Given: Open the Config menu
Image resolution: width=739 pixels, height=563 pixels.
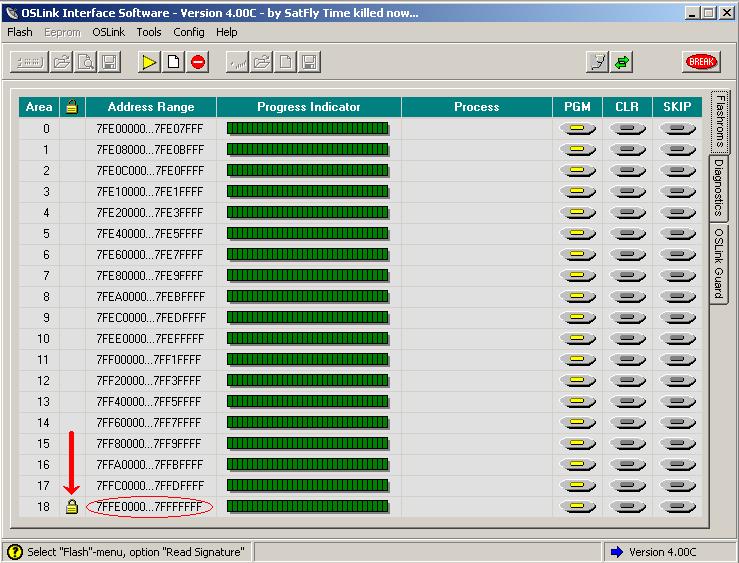Looking at the screenshot, I should [x=189, y=32].
